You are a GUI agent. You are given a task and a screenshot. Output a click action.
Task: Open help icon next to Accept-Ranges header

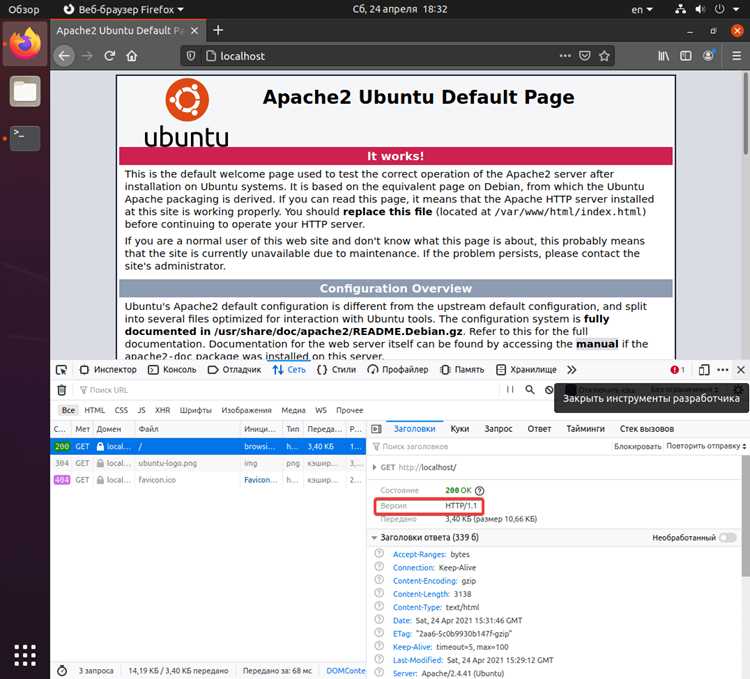click(x=379, y=553)
